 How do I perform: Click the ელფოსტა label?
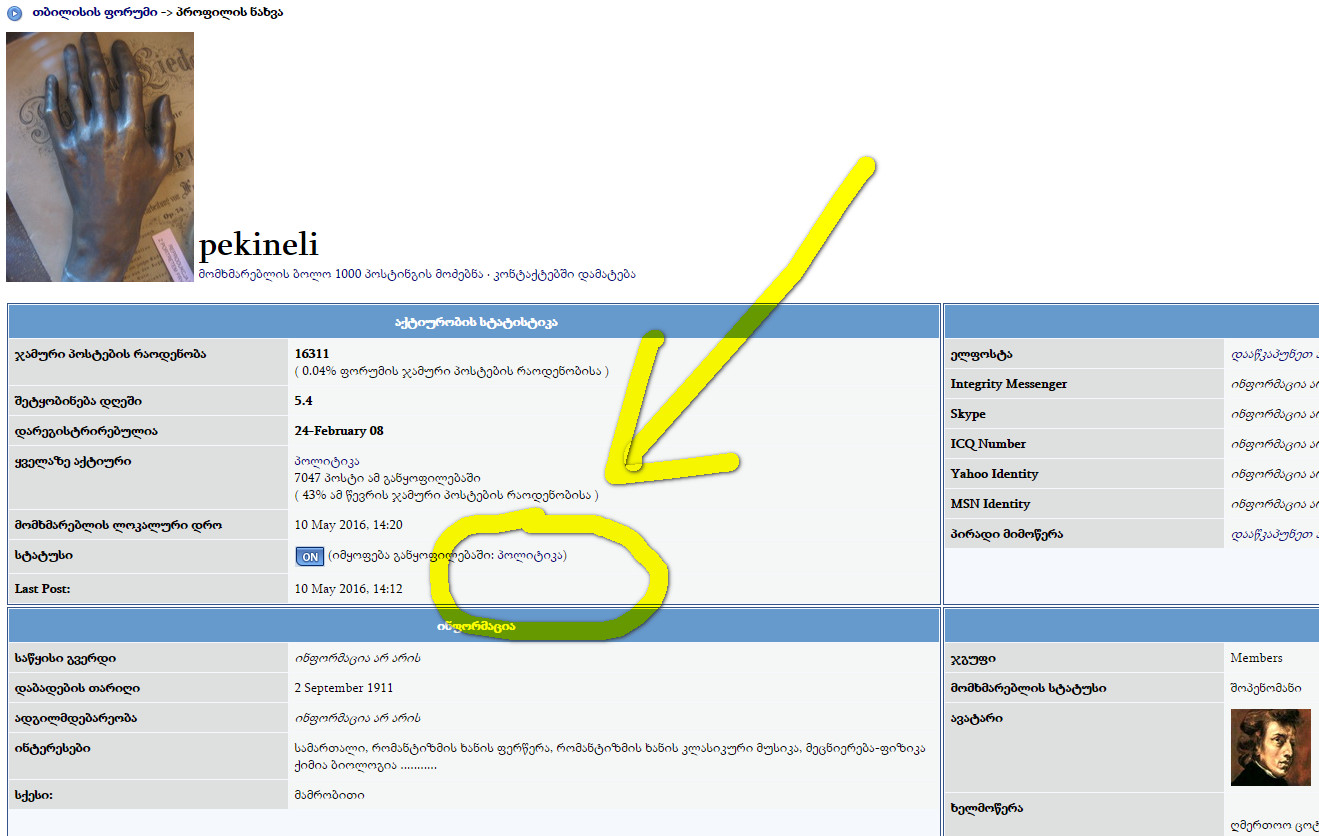tap(982, 354)
